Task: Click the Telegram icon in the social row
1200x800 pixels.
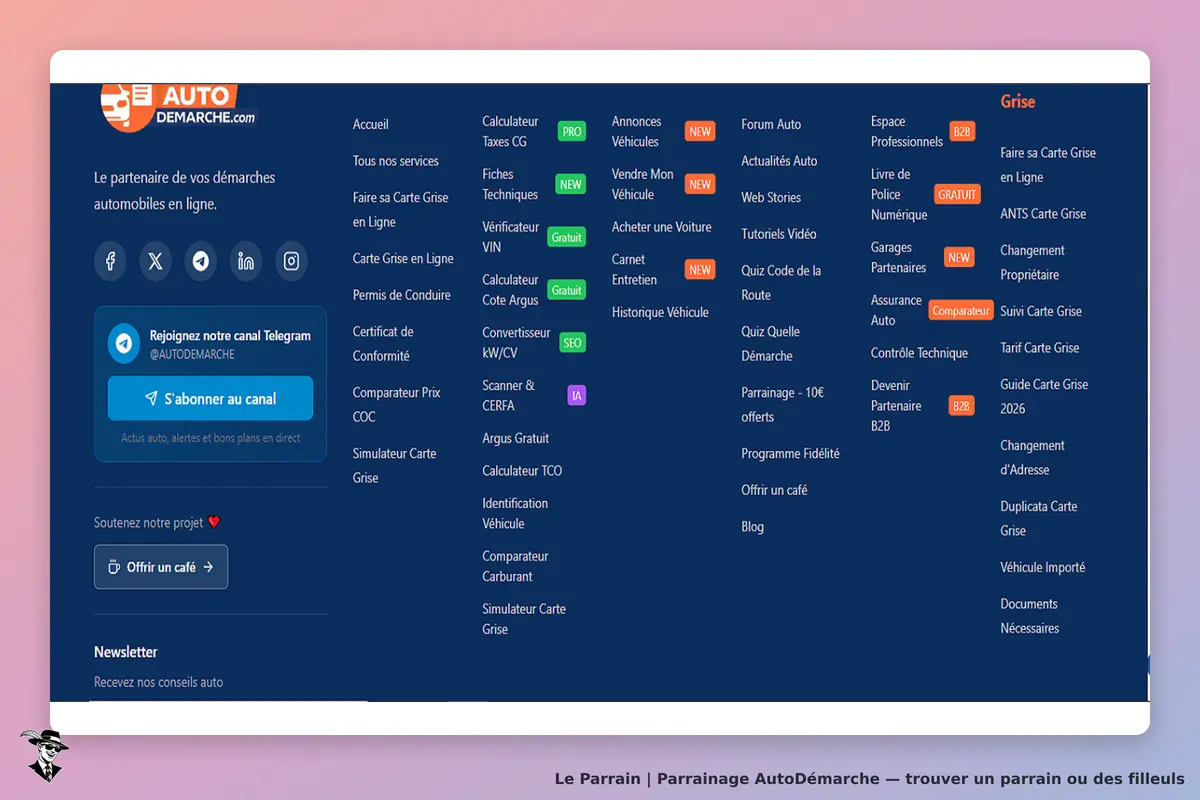Action: click(x=201, y=261)
